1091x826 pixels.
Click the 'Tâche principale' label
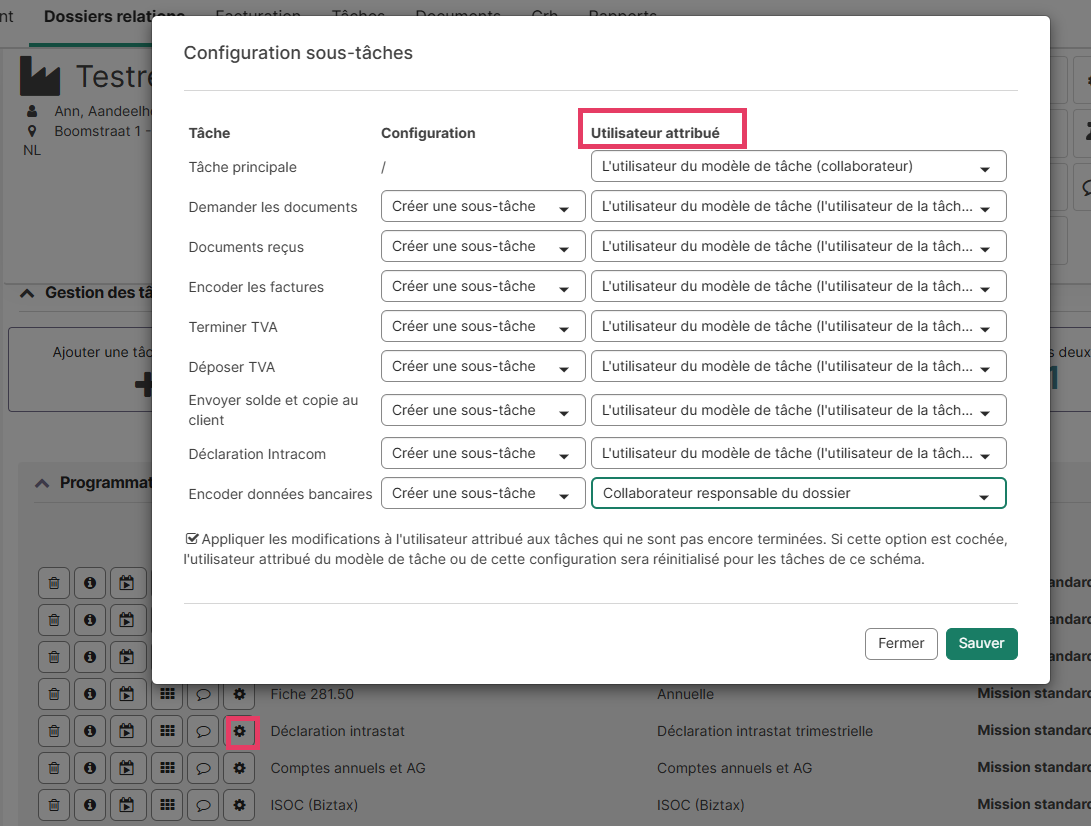(x=242, y=167)
